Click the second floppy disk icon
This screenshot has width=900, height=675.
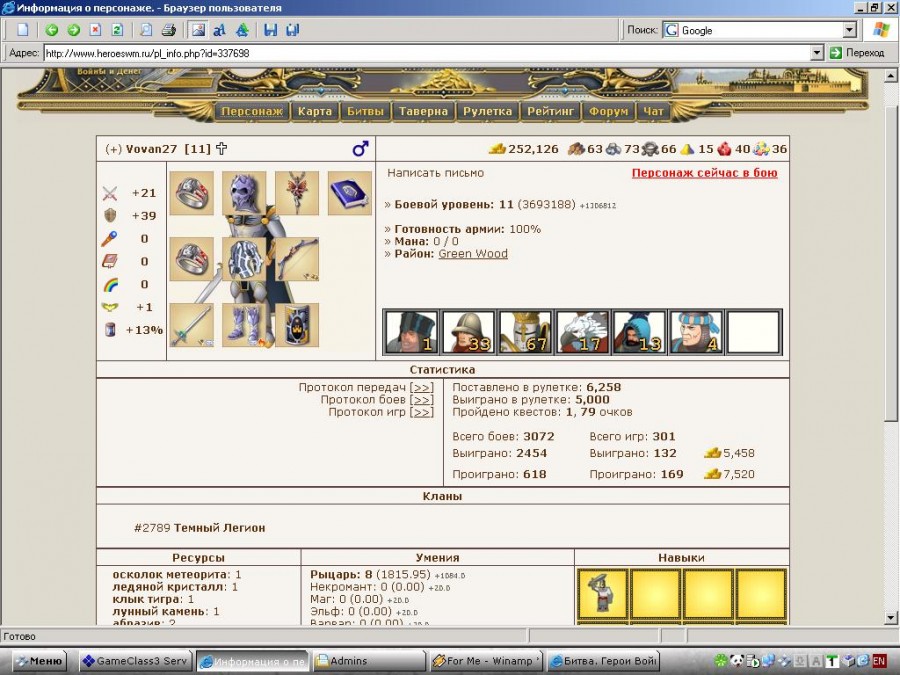pos(293,30)
